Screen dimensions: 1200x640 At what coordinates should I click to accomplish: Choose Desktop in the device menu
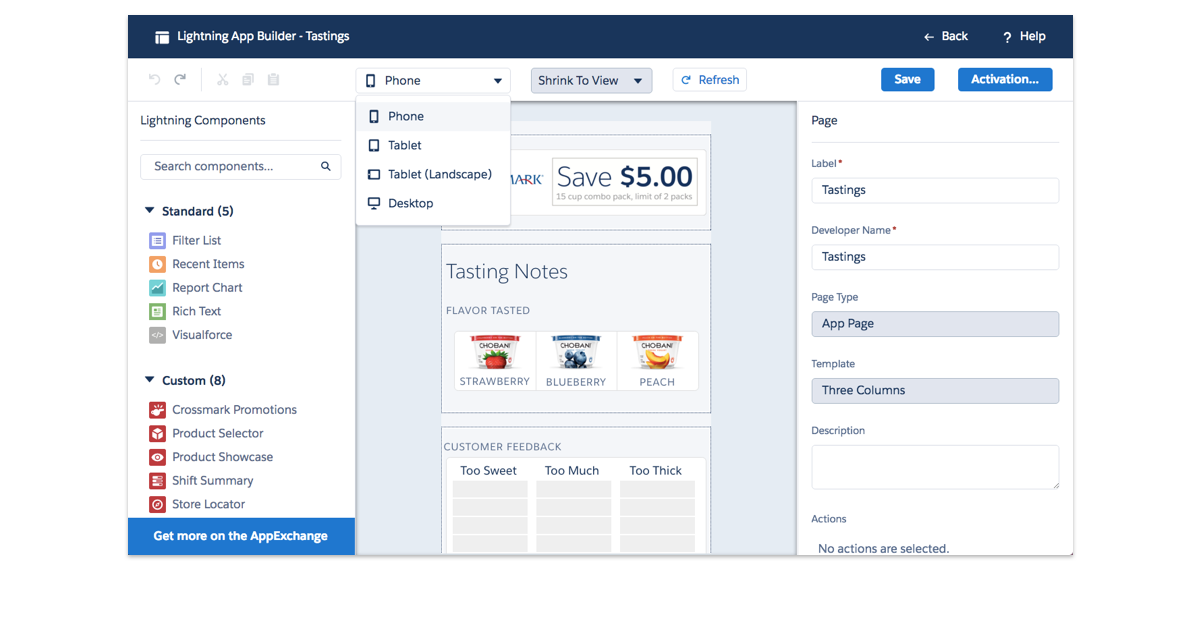click(433, 204)
